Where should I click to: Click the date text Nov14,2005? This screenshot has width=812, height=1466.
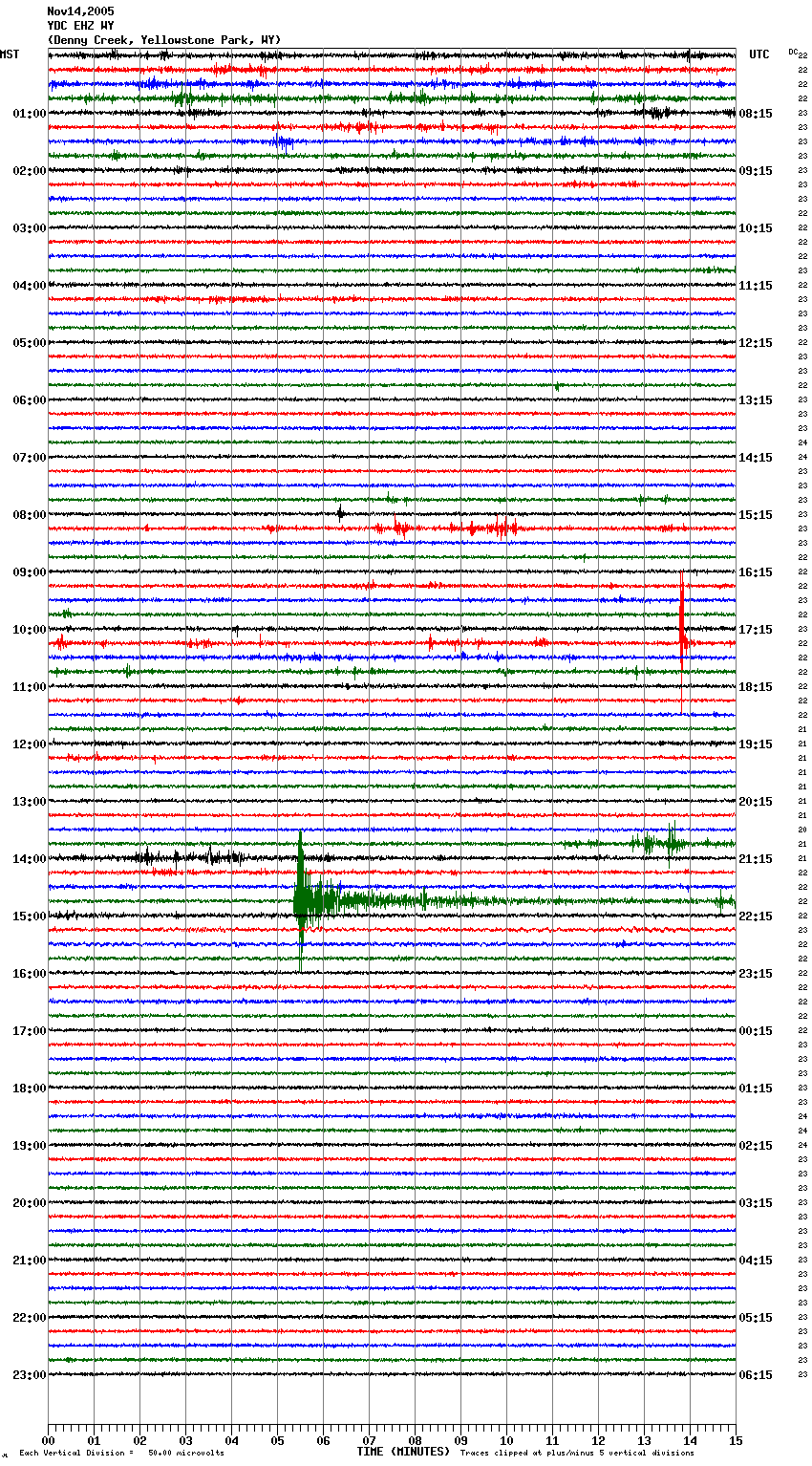click(x=80, y=11)
